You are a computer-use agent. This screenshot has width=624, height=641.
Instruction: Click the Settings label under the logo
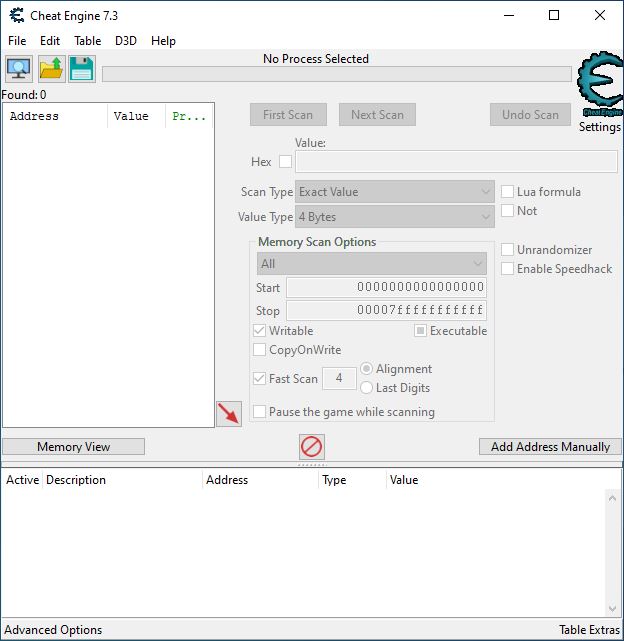600,127
